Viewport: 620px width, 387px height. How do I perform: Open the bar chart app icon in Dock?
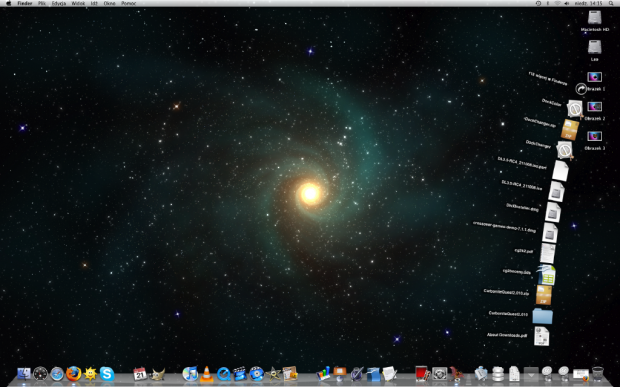tap(323, 374)
